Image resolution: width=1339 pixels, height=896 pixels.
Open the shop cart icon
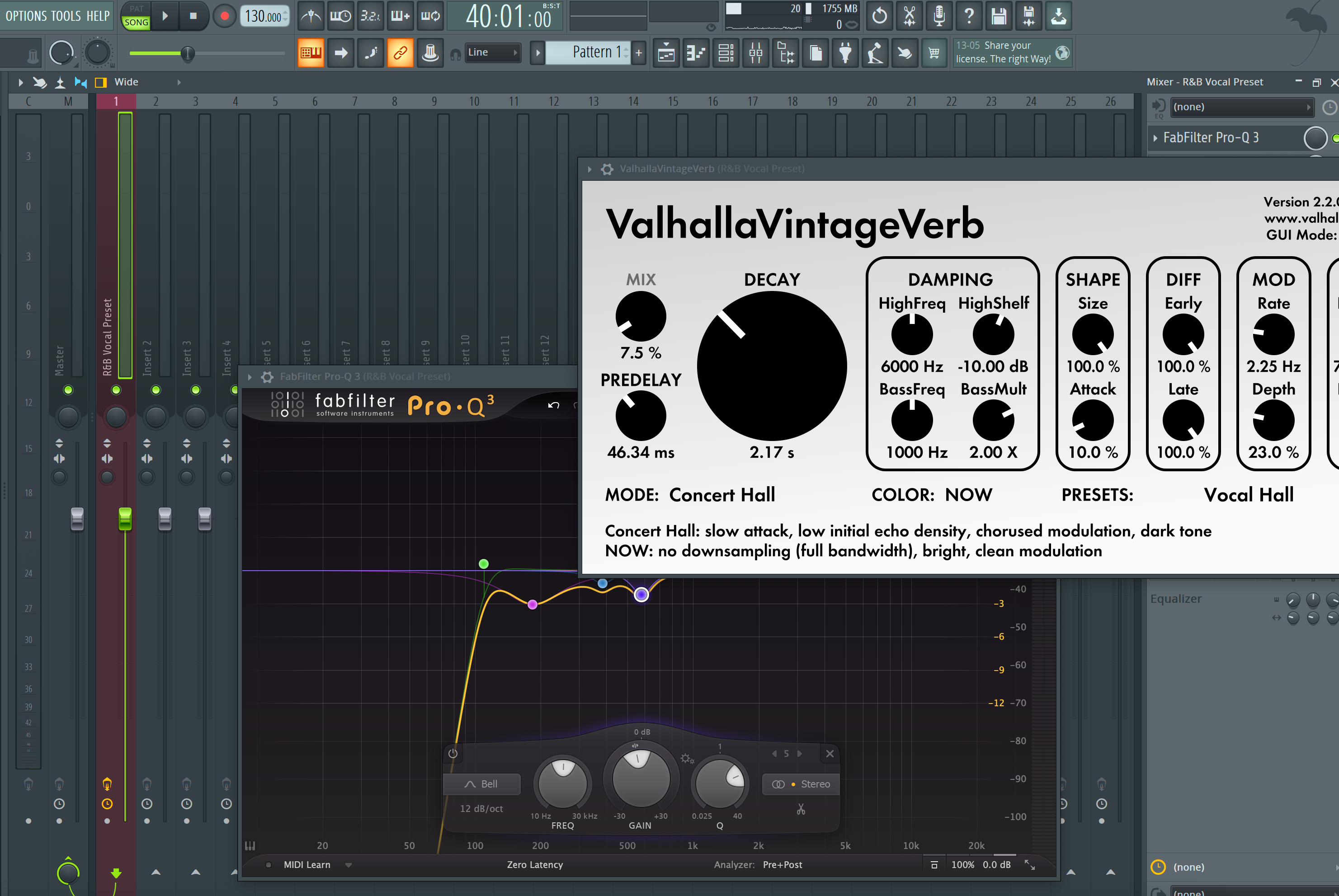935,52
